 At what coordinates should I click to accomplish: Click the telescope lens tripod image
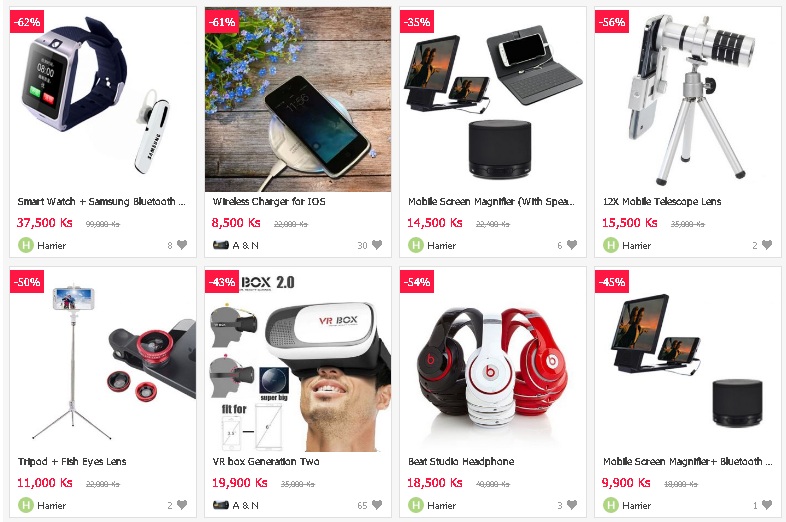click(x=688, y=99)
